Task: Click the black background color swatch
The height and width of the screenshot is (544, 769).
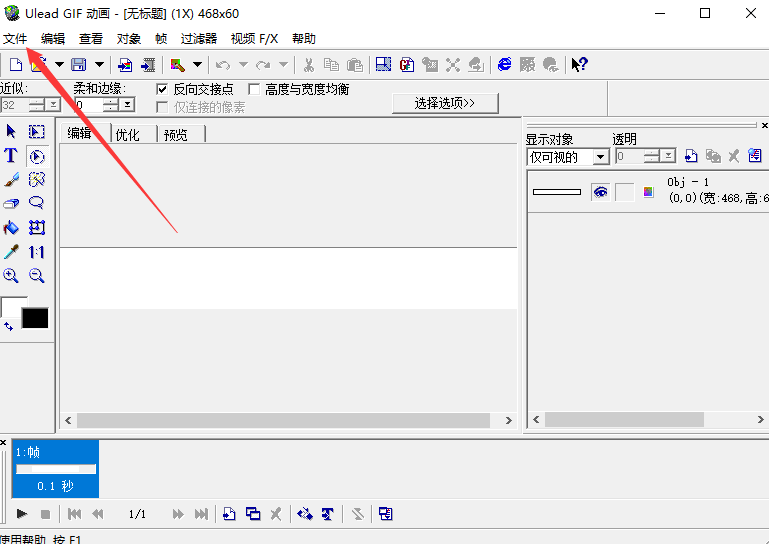Action: tap(35, 318)
